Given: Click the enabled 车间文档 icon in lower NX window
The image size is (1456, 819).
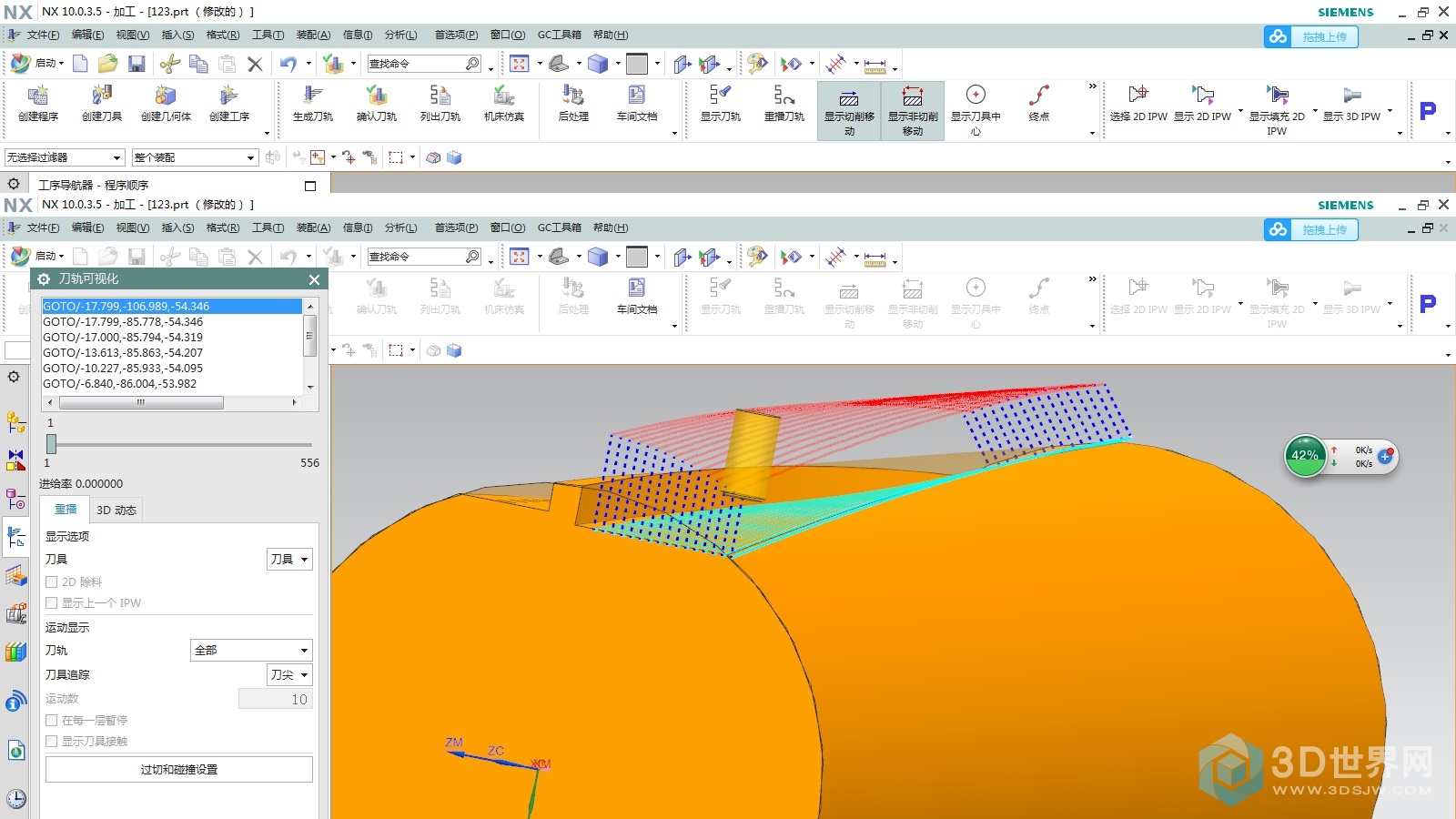Looking at the screenshot, I should click(637, 296).
